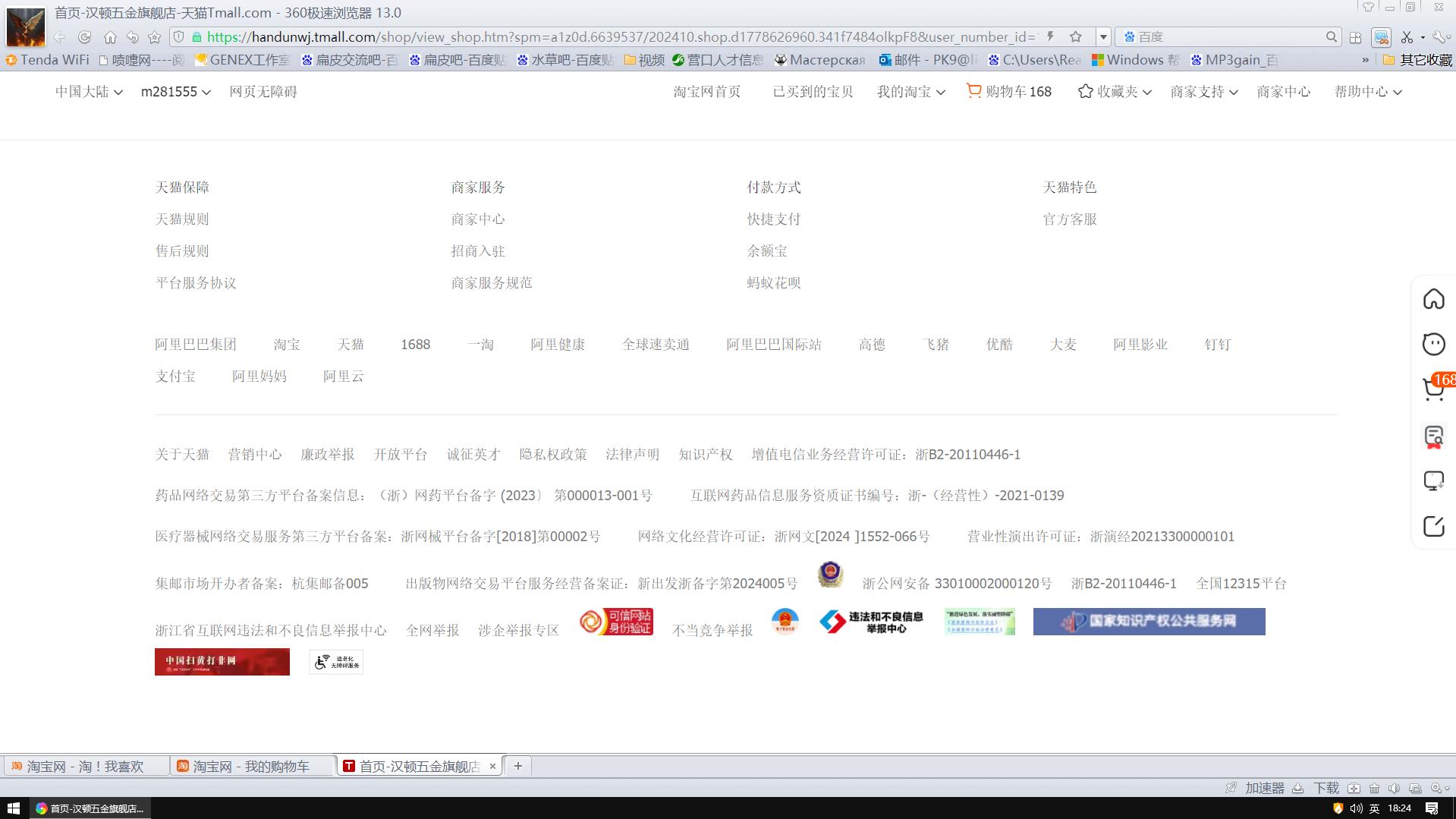Click the search magnifier icon in Baidu box

click(x=1331, y=36)
